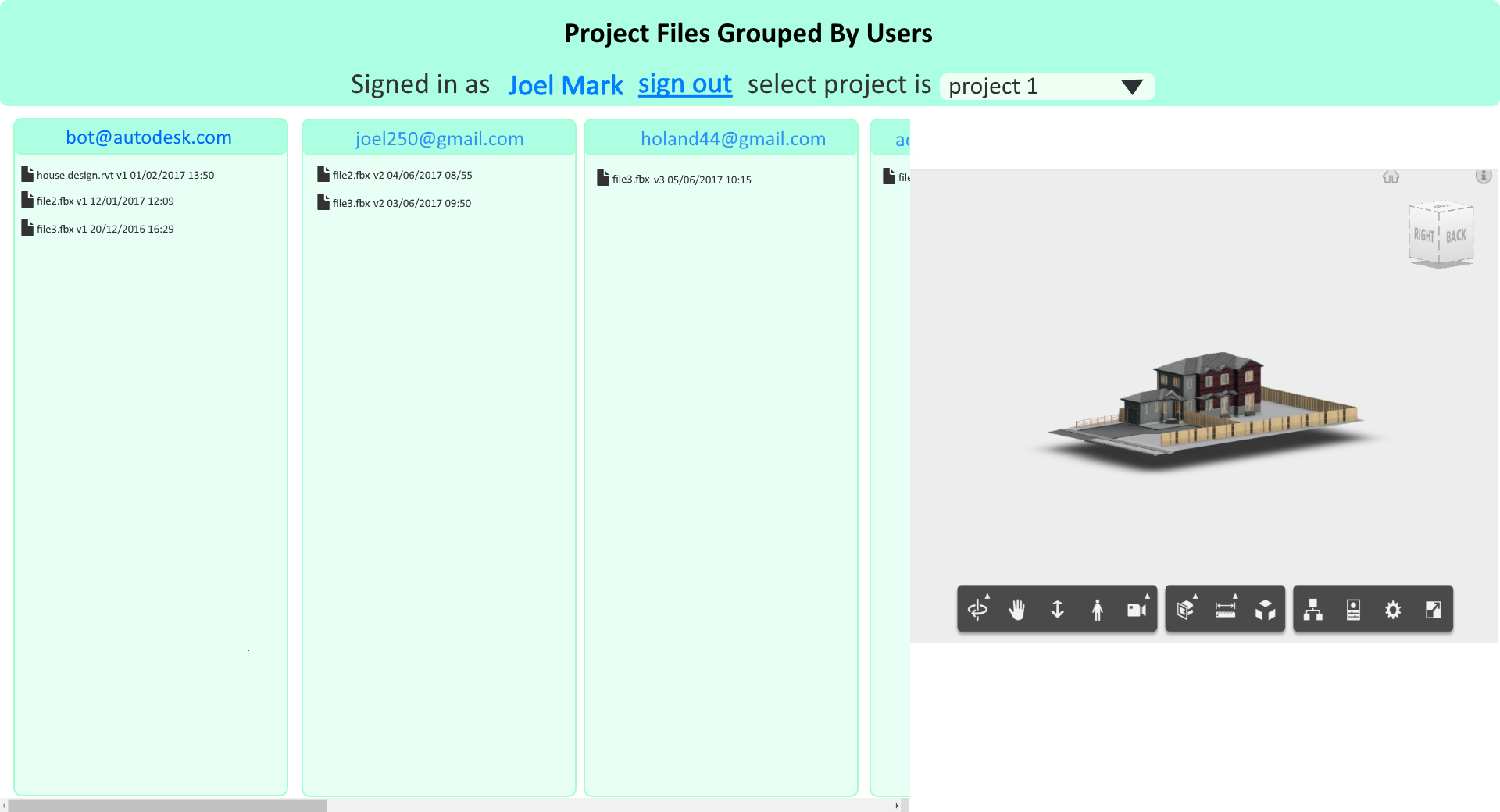1500x812 pixels.
Task: Click file icon beside file3.fbx v2
Action: [x=323, y=201]
